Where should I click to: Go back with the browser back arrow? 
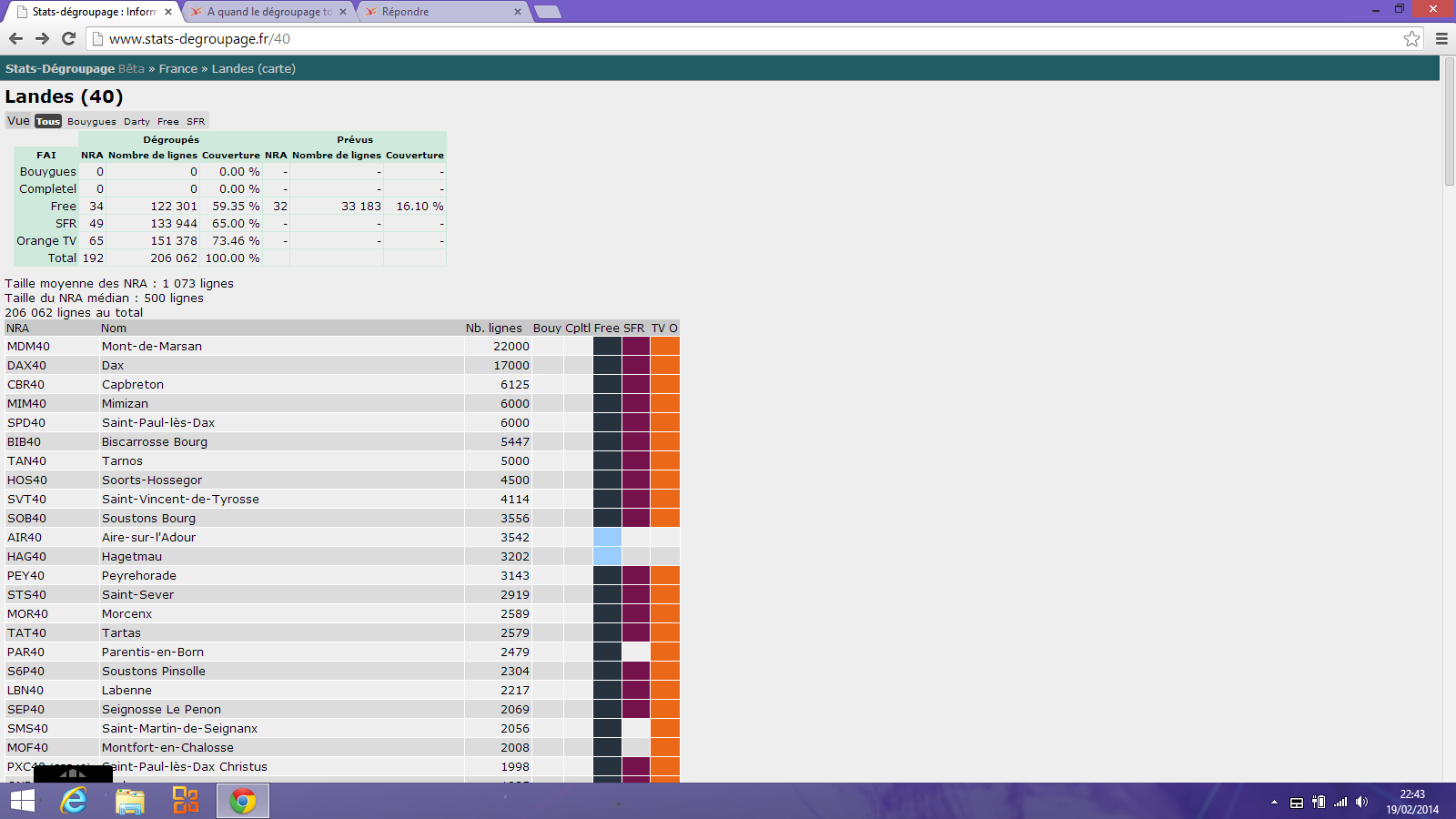[x=15, y=38]
